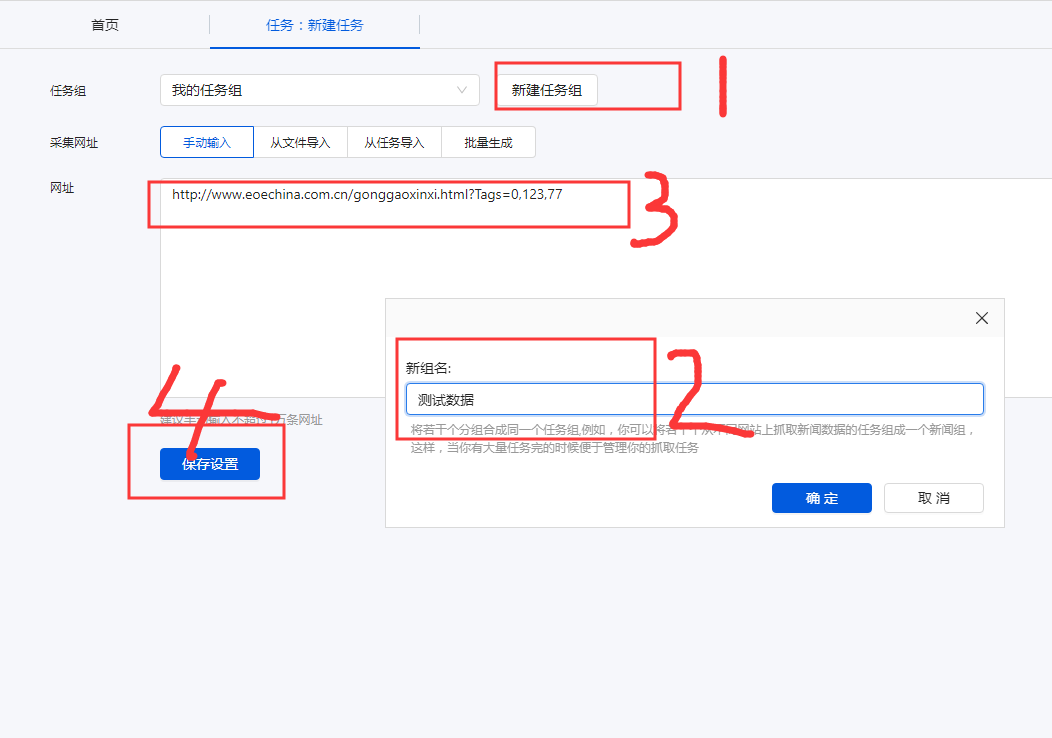Select the 手动输入 option
This screenshot has width=1052, height=738.
[207, 142]
